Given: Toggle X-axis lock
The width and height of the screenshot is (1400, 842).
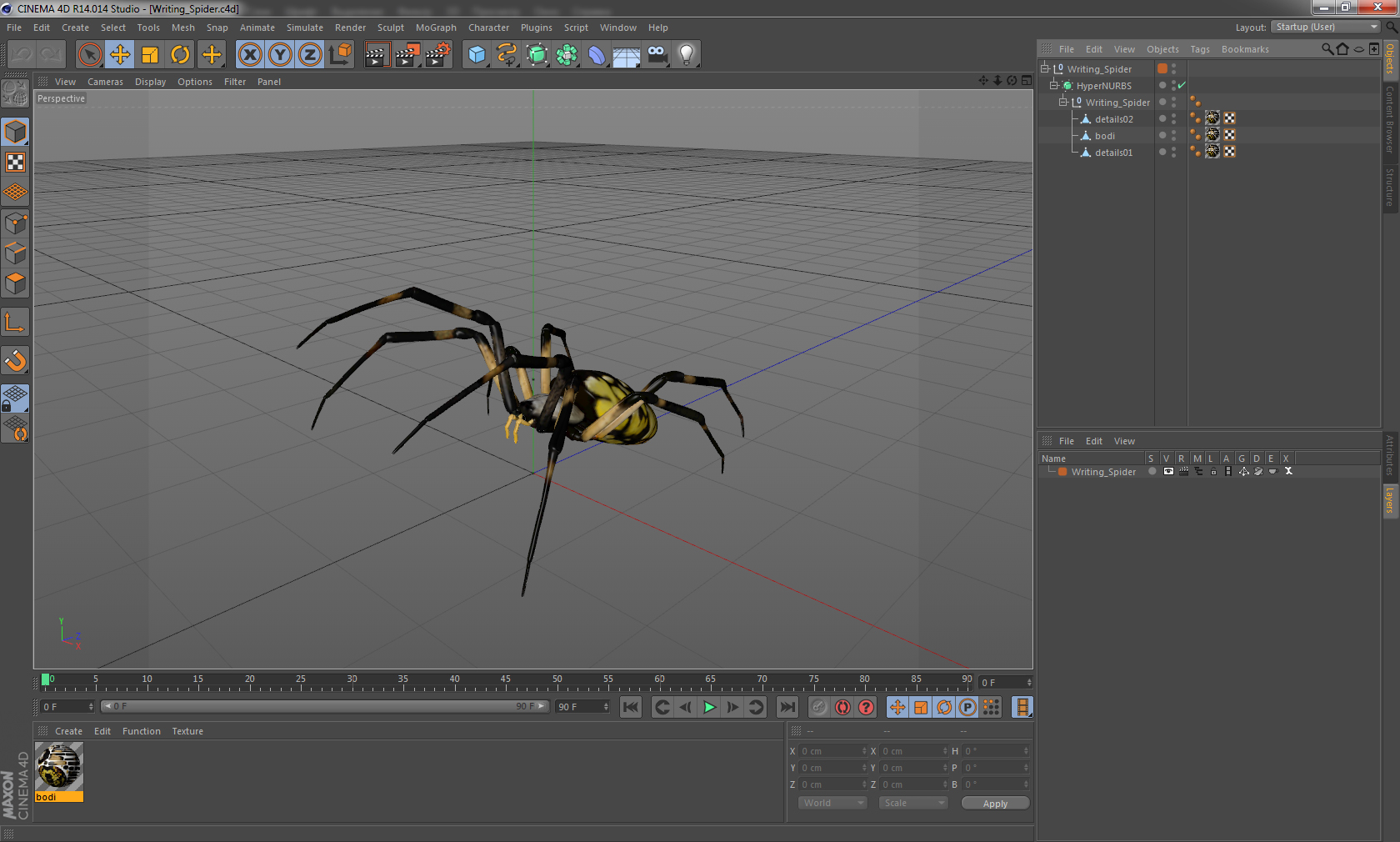Looking at the screenshot, I should (250, 55).
